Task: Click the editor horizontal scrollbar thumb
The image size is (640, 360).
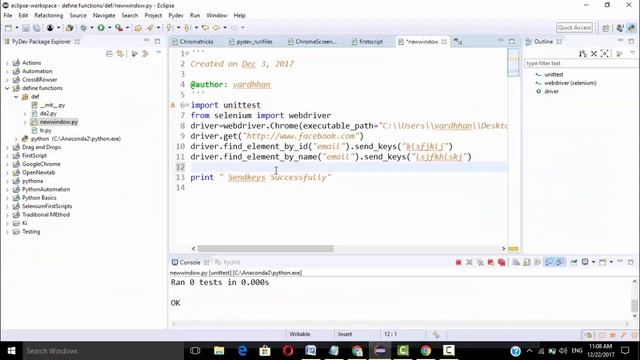Action: [x=265, y=249]
